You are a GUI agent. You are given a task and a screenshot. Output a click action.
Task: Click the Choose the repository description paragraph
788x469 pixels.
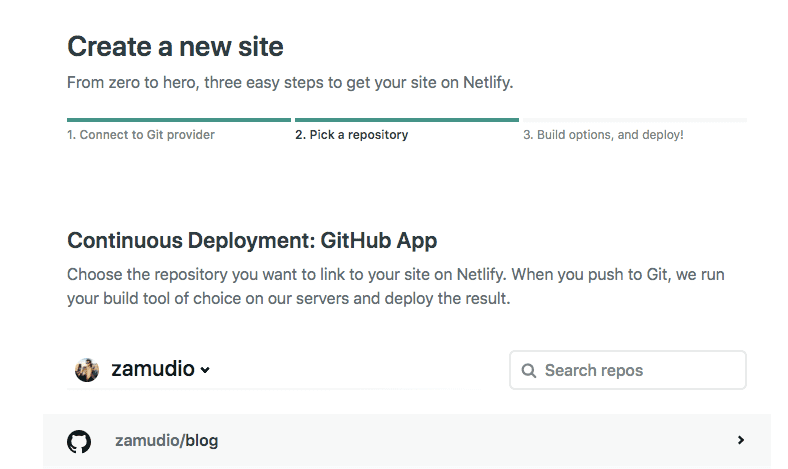400,285
